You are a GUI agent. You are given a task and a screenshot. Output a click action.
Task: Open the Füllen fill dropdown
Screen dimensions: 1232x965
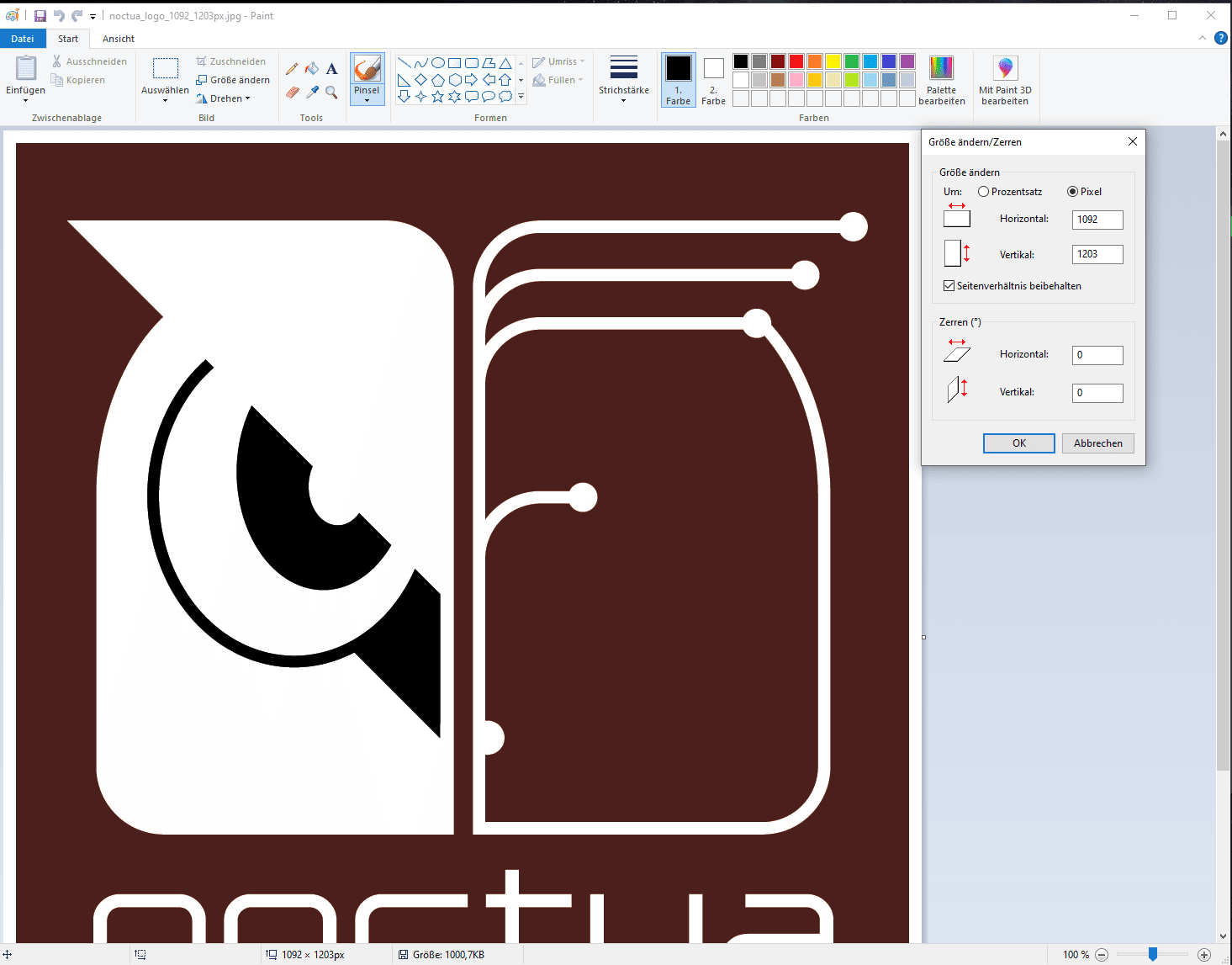(x=558, y=80)
